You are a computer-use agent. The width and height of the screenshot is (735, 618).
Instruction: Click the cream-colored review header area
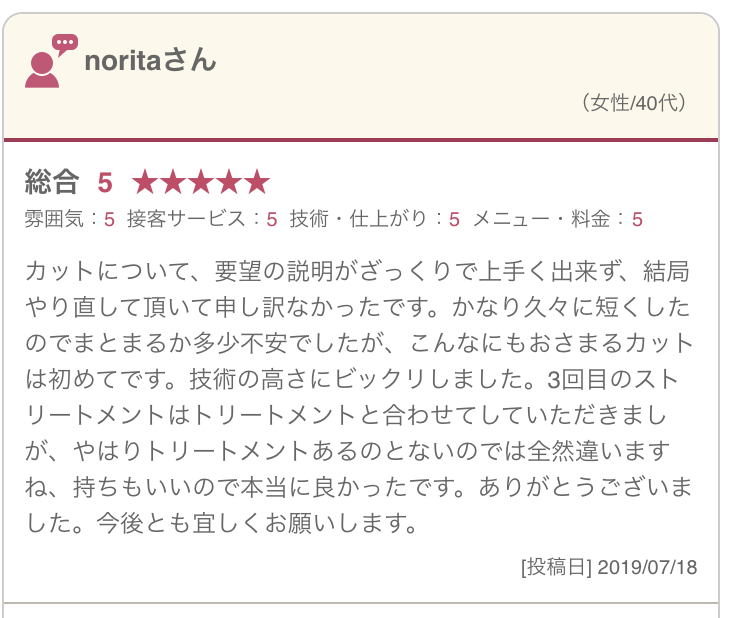pyautogui.click(x=361, y=76)
